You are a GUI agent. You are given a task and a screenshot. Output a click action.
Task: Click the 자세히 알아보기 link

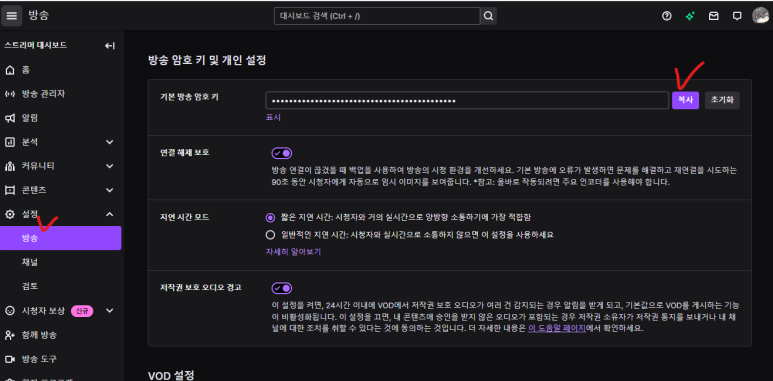pyautogui.click(x=293, y=252)
